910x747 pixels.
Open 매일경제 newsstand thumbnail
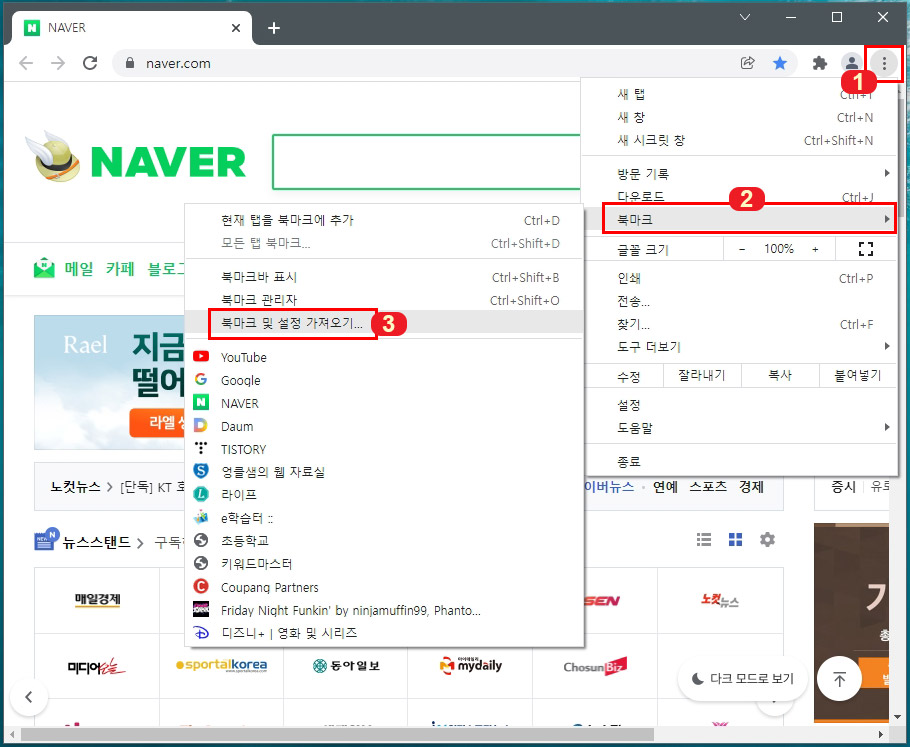tap(97, 600)
